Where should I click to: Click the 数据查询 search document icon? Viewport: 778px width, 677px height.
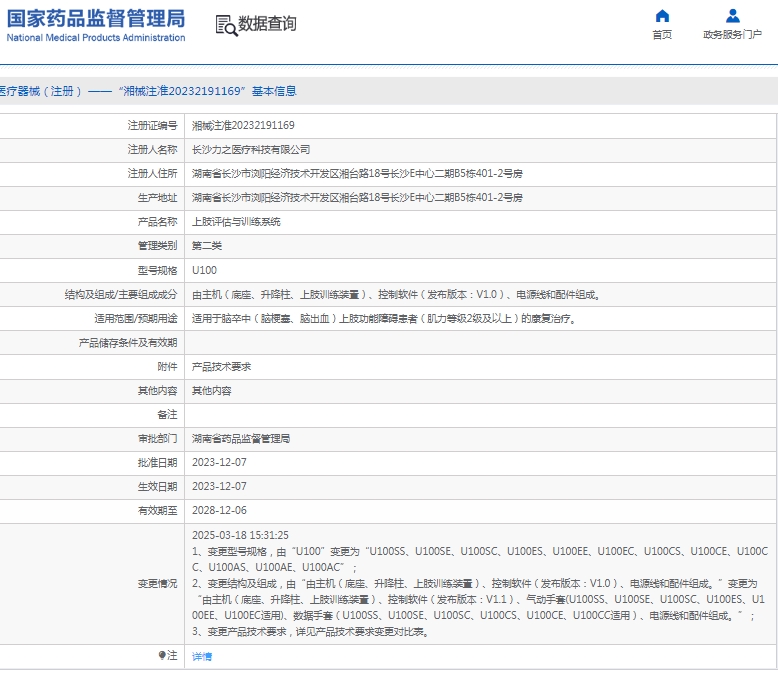tap(226, 25)
